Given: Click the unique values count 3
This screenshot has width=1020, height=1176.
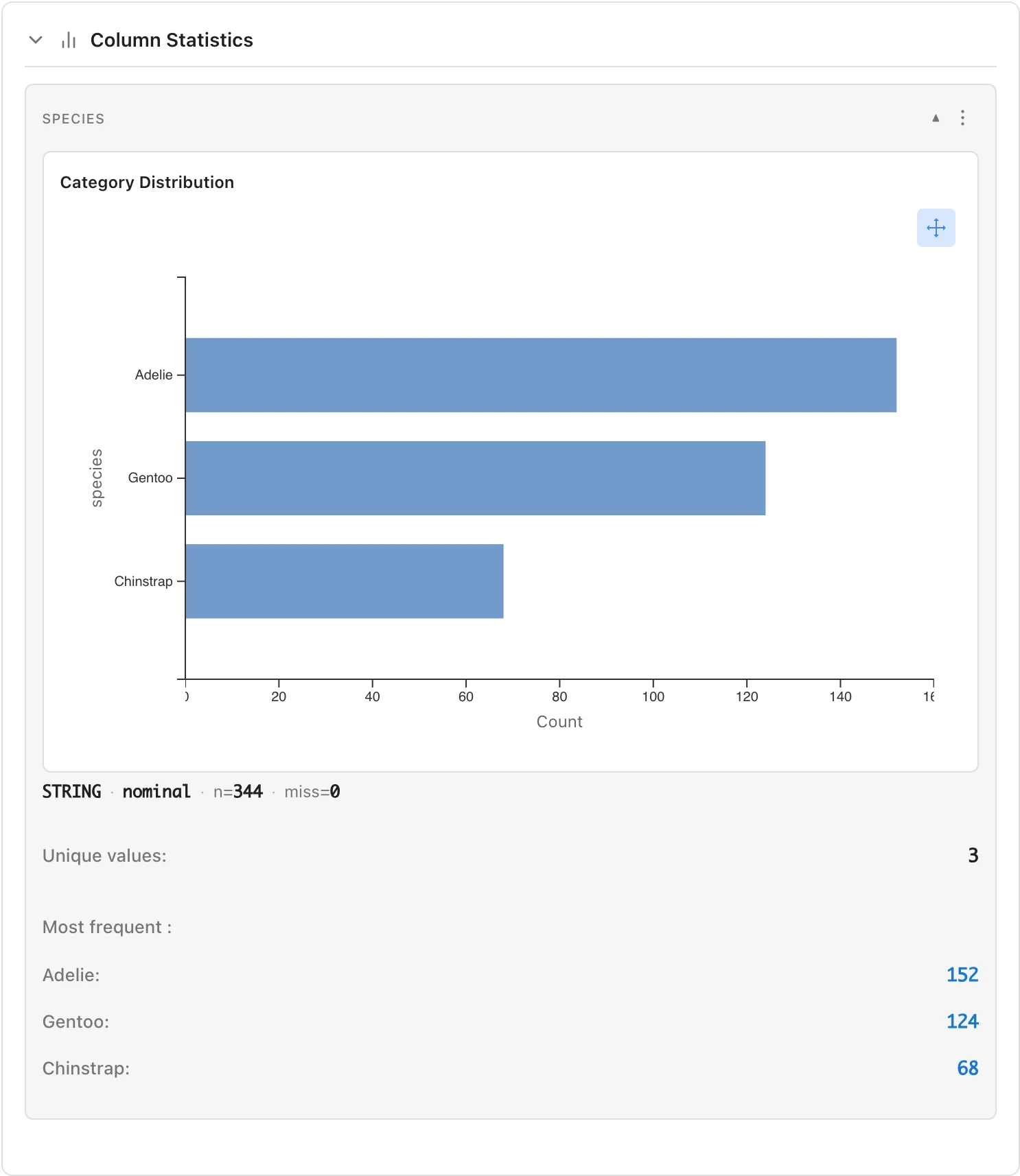Looking at the screenshot, I should pos(973,856).
